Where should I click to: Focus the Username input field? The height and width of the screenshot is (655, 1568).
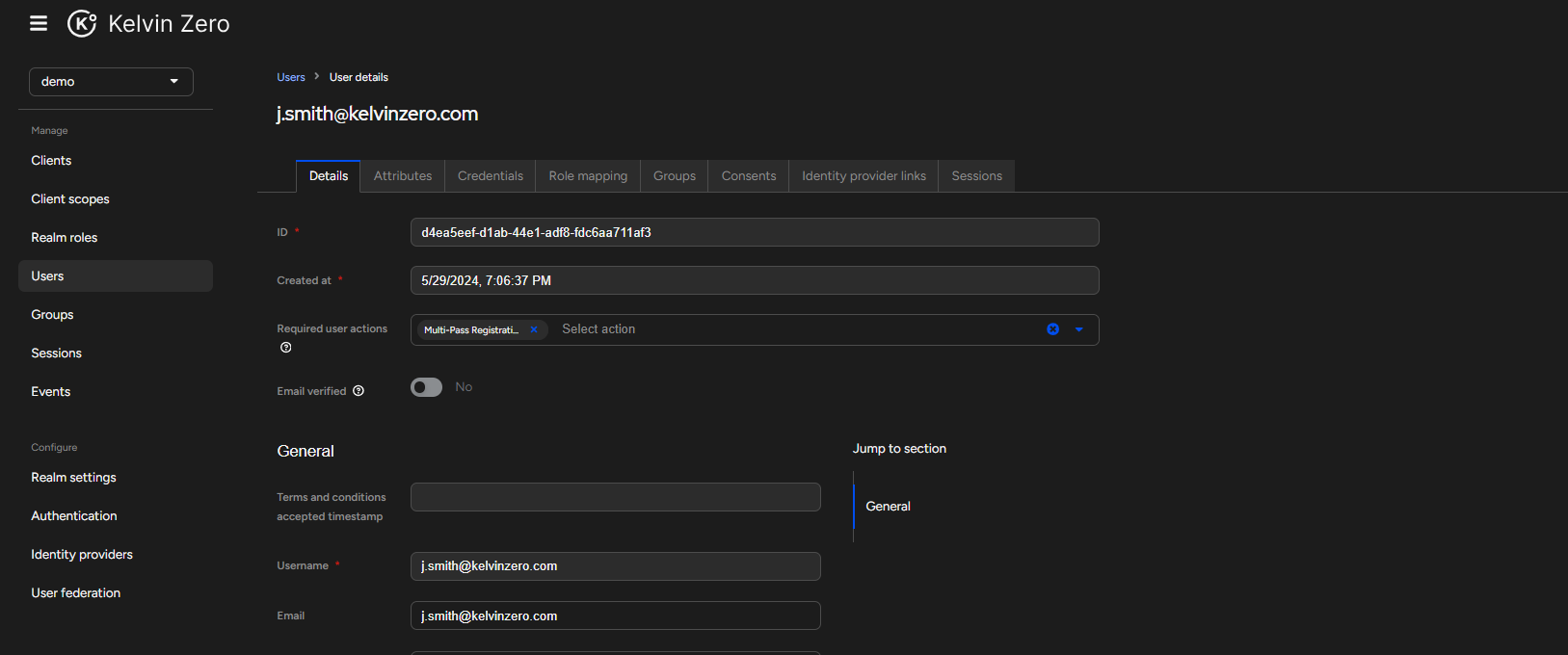pos(615,566)
